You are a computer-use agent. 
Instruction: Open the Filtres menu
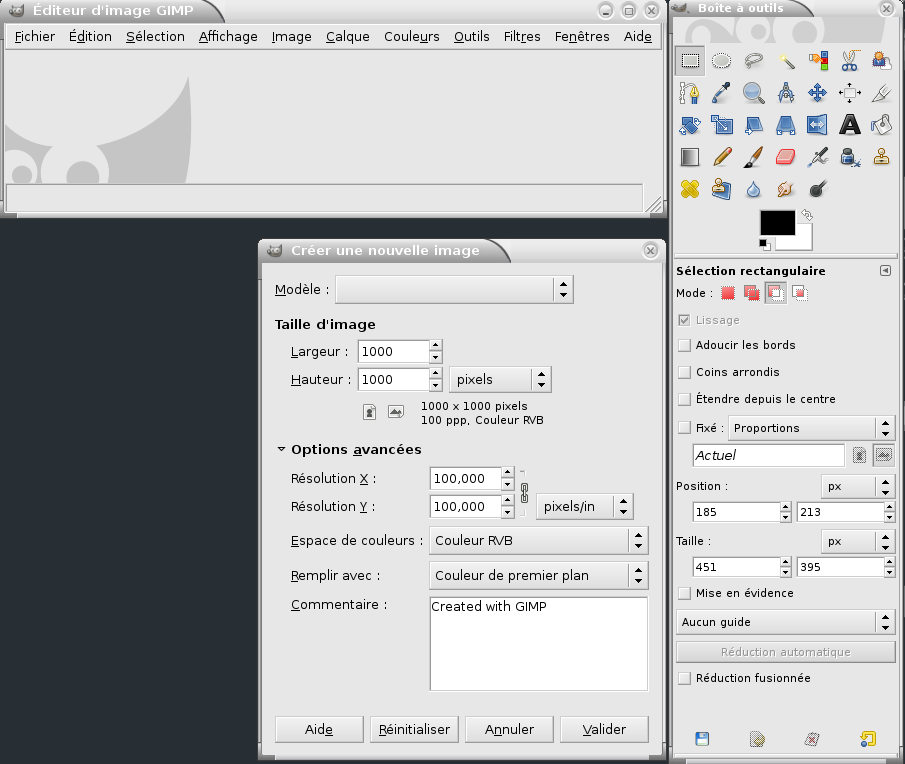pyautogui.click(x=521, y=37)
